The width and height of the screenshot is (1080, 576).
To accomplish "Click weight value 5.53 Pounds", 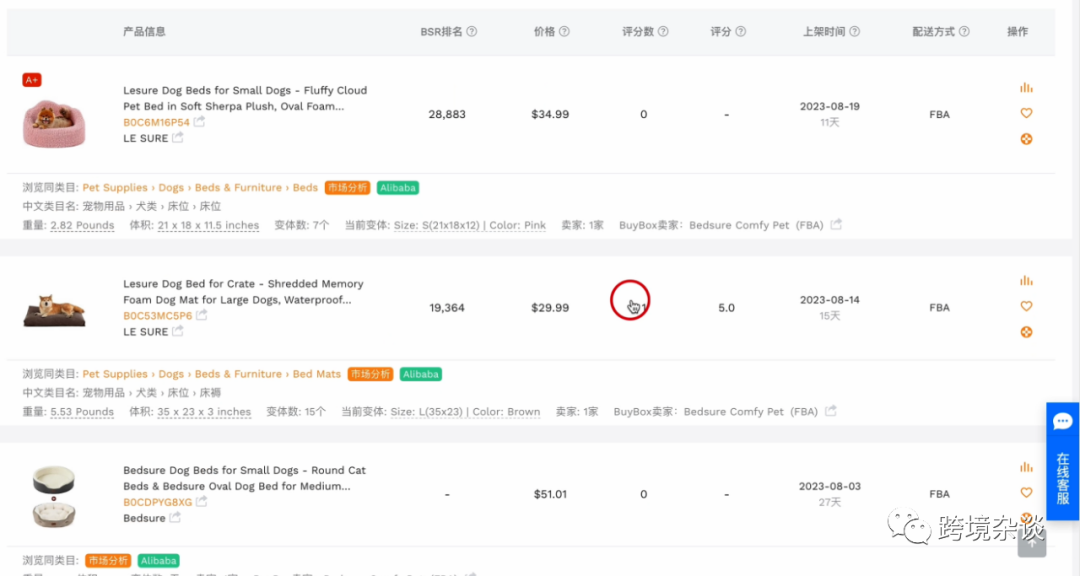I will (x=82, y=412).
